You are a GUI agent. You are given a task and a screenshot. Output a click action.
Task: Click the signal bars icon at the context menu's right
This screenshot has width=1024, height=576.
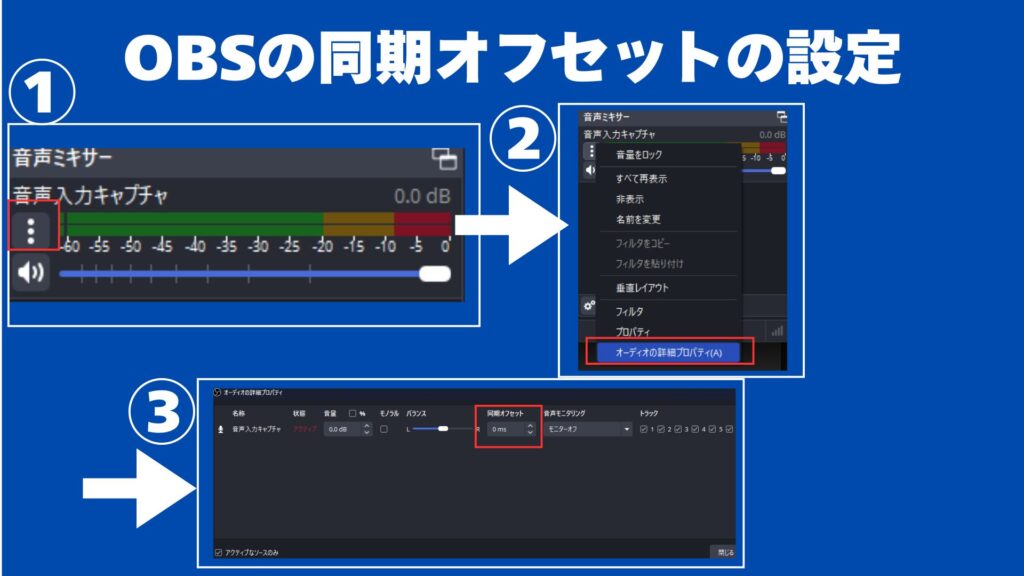tap(777, 329)
